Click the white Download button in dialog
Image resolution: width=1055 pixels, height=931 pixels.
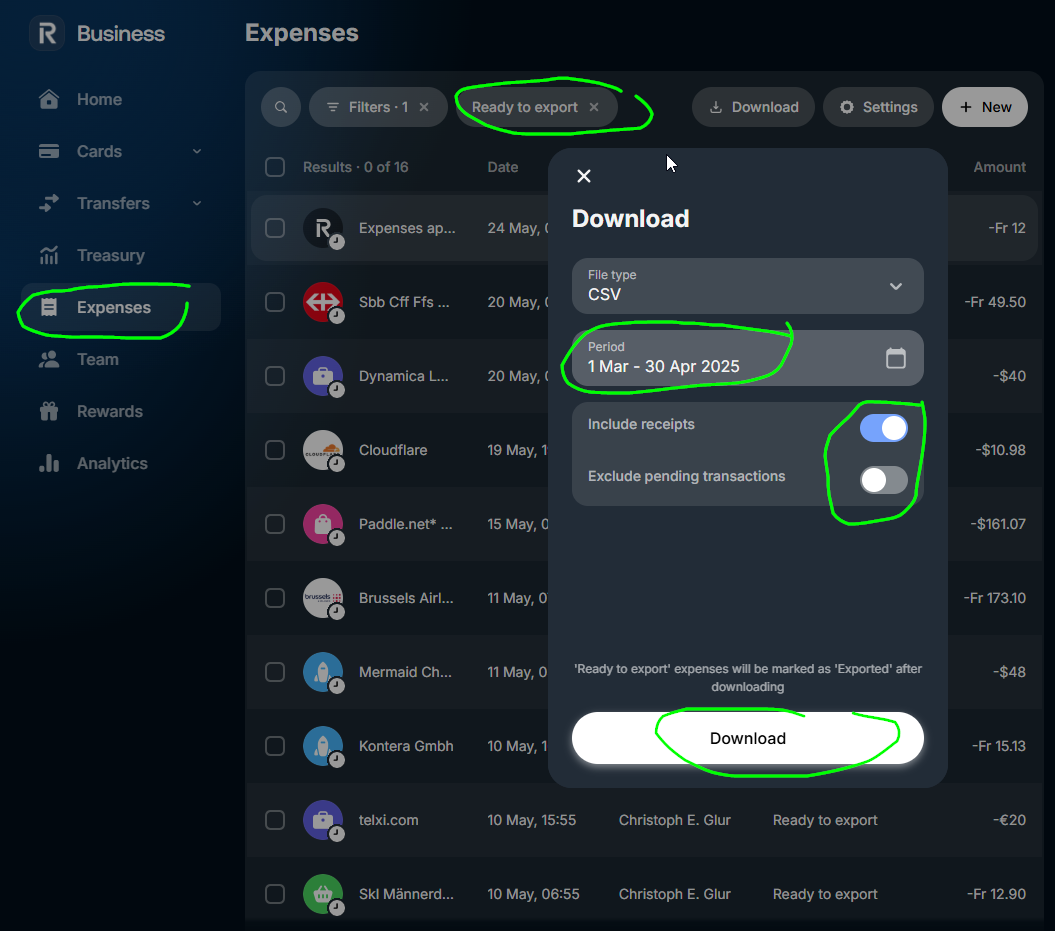tap(748, 738)
